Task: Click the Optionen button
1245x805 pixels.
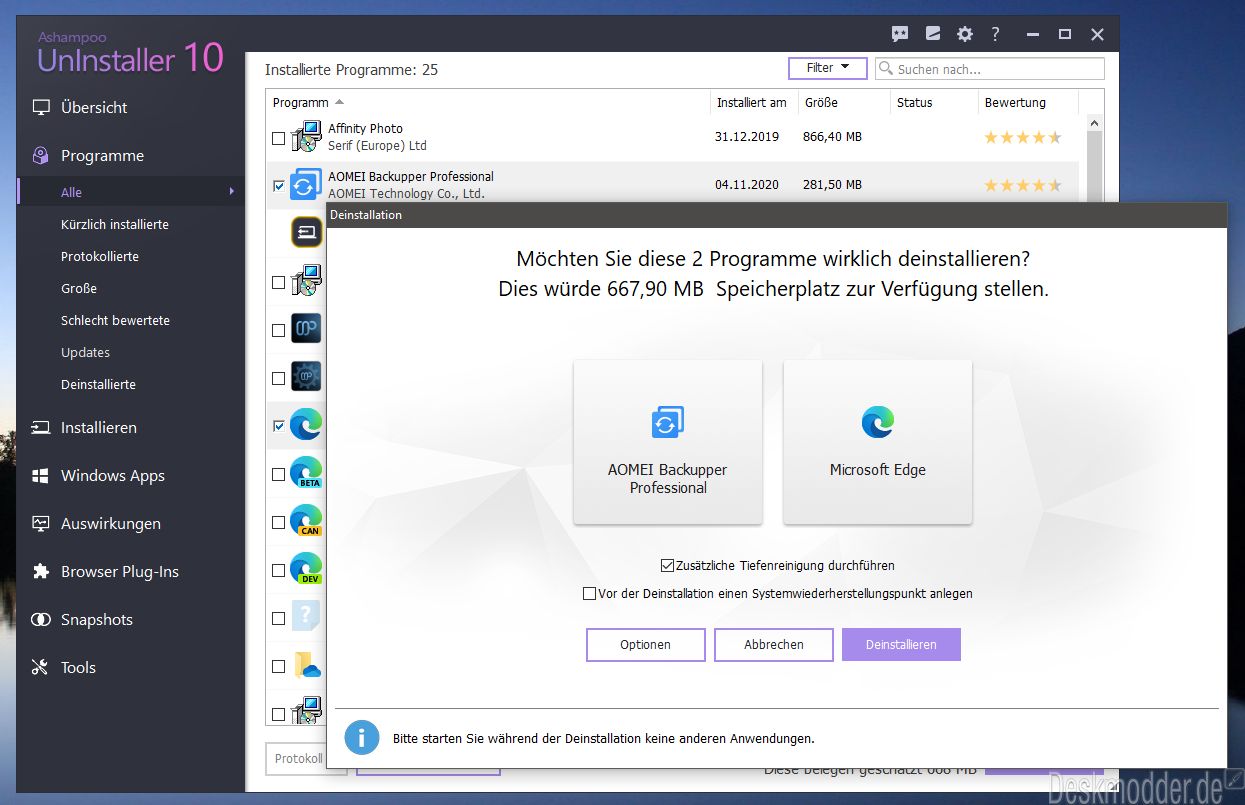Action: (646, 645)
